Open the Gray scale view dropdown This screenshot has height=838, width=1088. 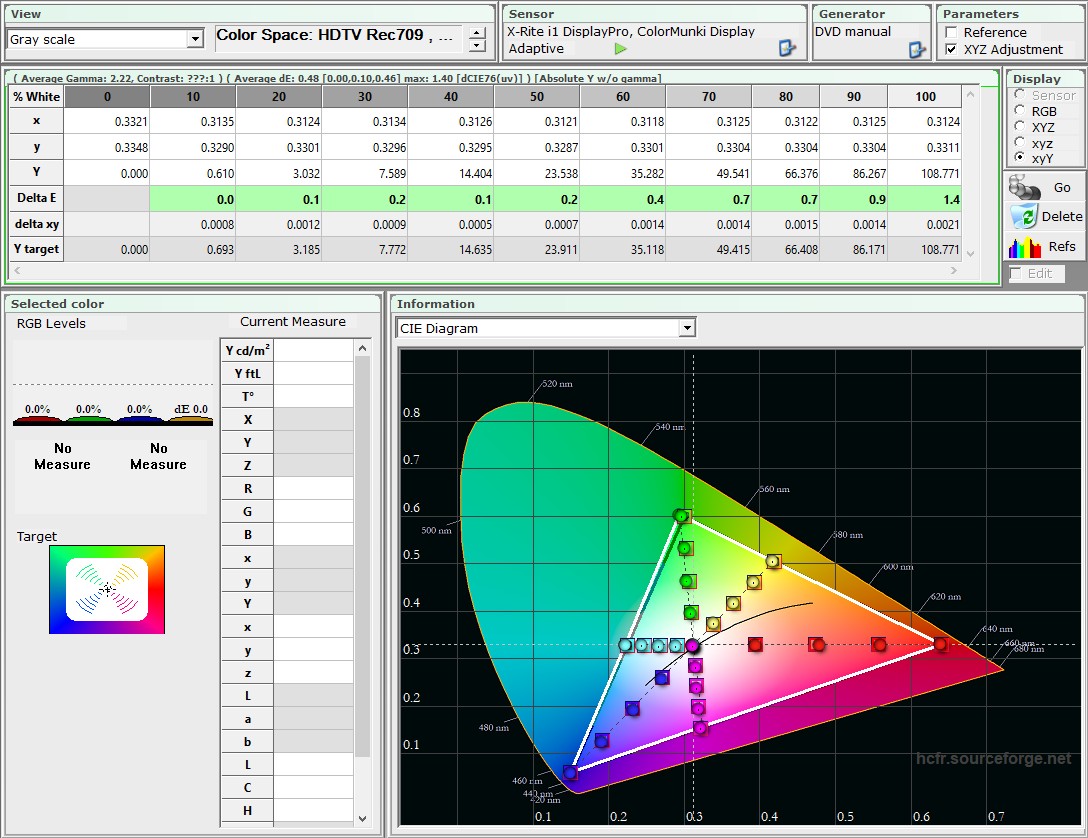[x=195, y=39]
